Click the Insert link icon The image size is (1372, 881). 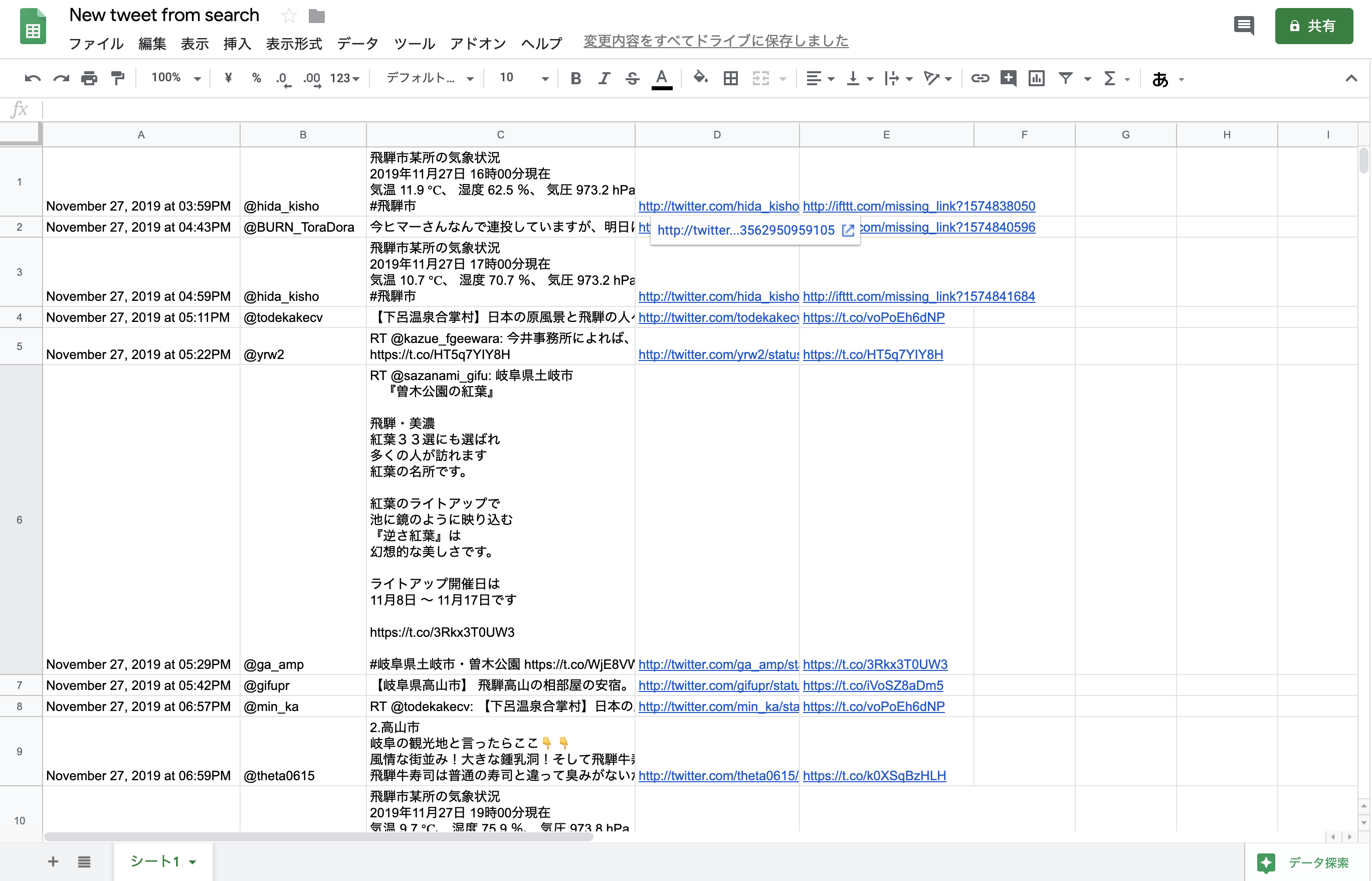point(979,78)
